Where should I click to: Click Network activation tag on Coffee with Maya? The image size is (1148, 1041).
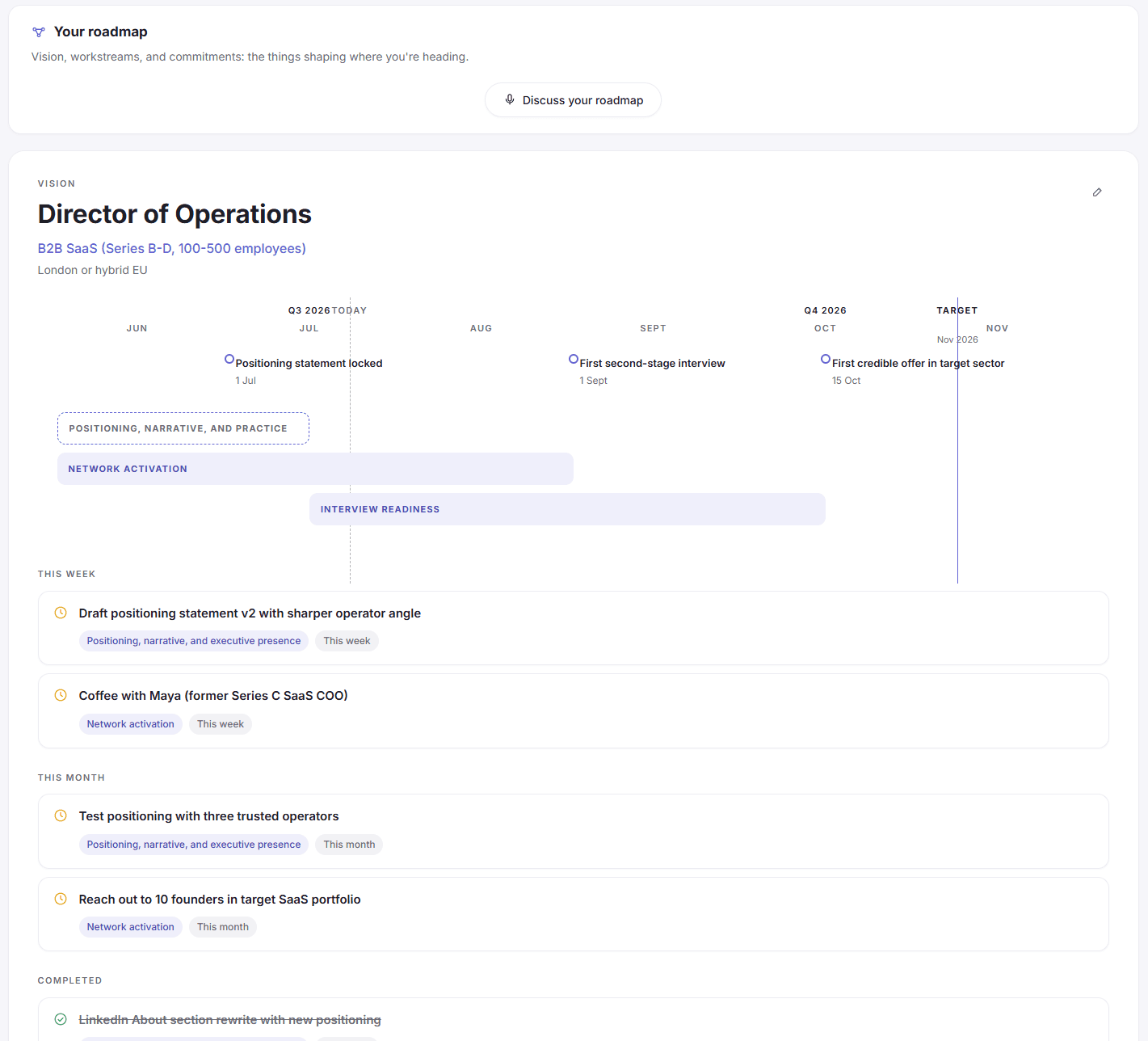coord(131,724)
